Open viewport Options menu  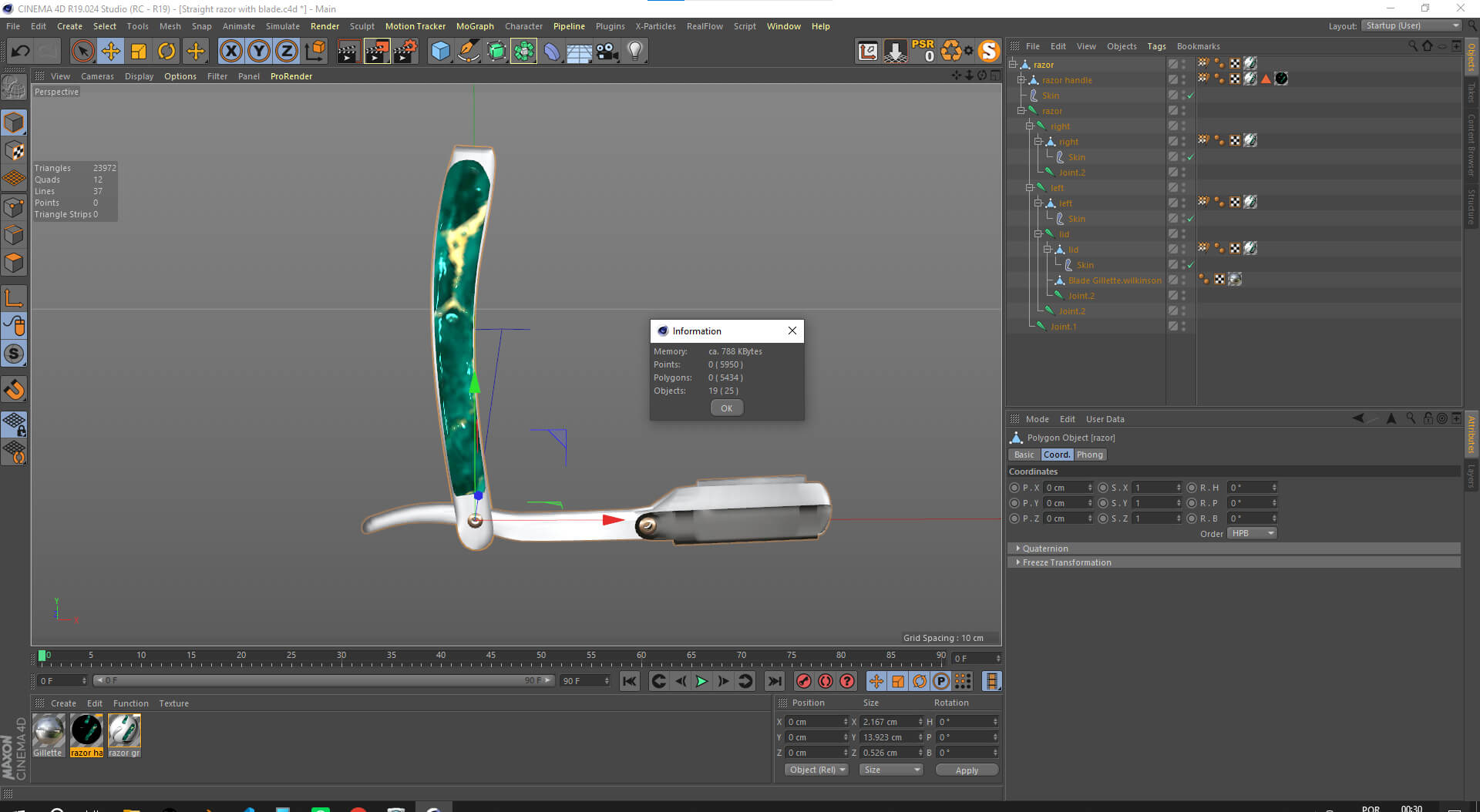(x=180, y=76)
